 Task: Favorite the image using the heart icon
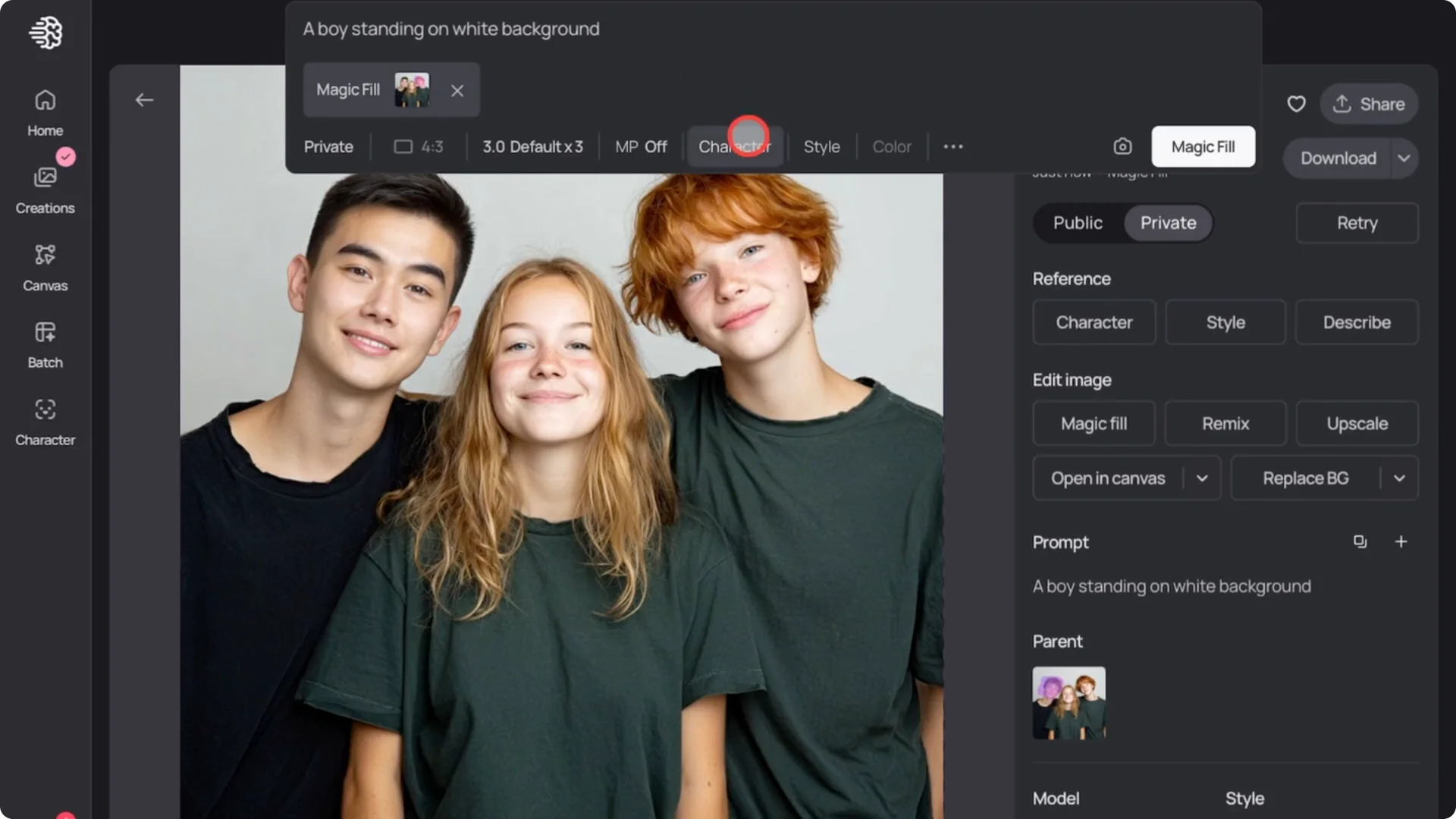1296,104
